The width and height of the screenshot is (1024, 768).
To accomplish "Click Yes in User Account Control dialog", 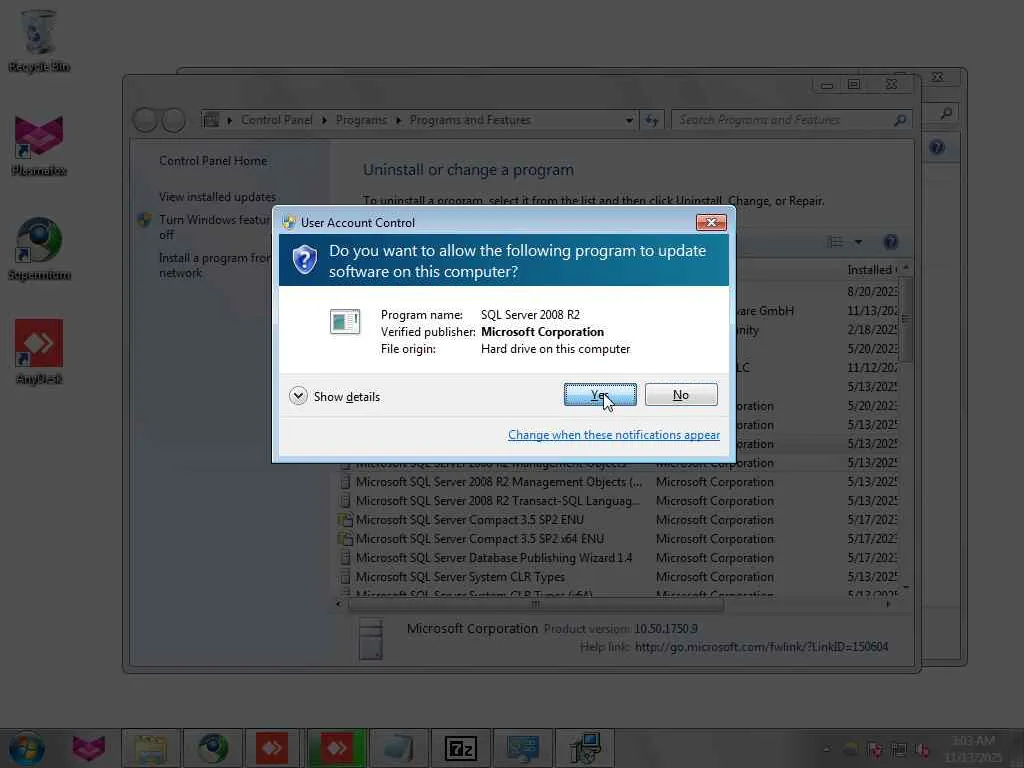I will 600,394.
